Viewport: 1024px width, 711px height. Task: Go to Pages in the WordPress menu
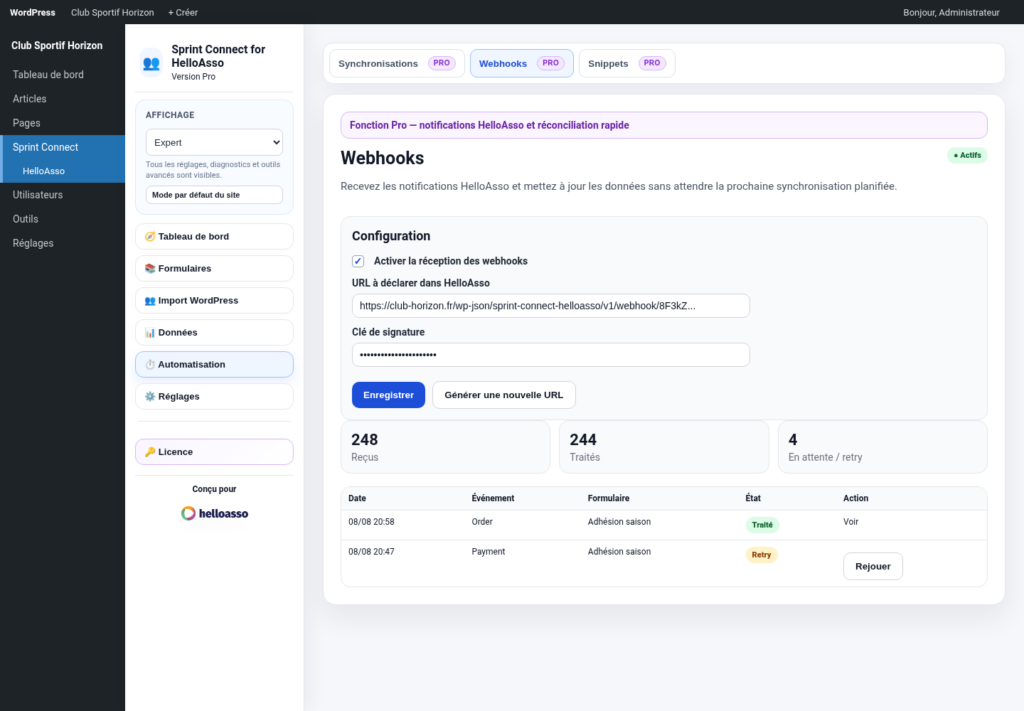(x=62, y=123)
